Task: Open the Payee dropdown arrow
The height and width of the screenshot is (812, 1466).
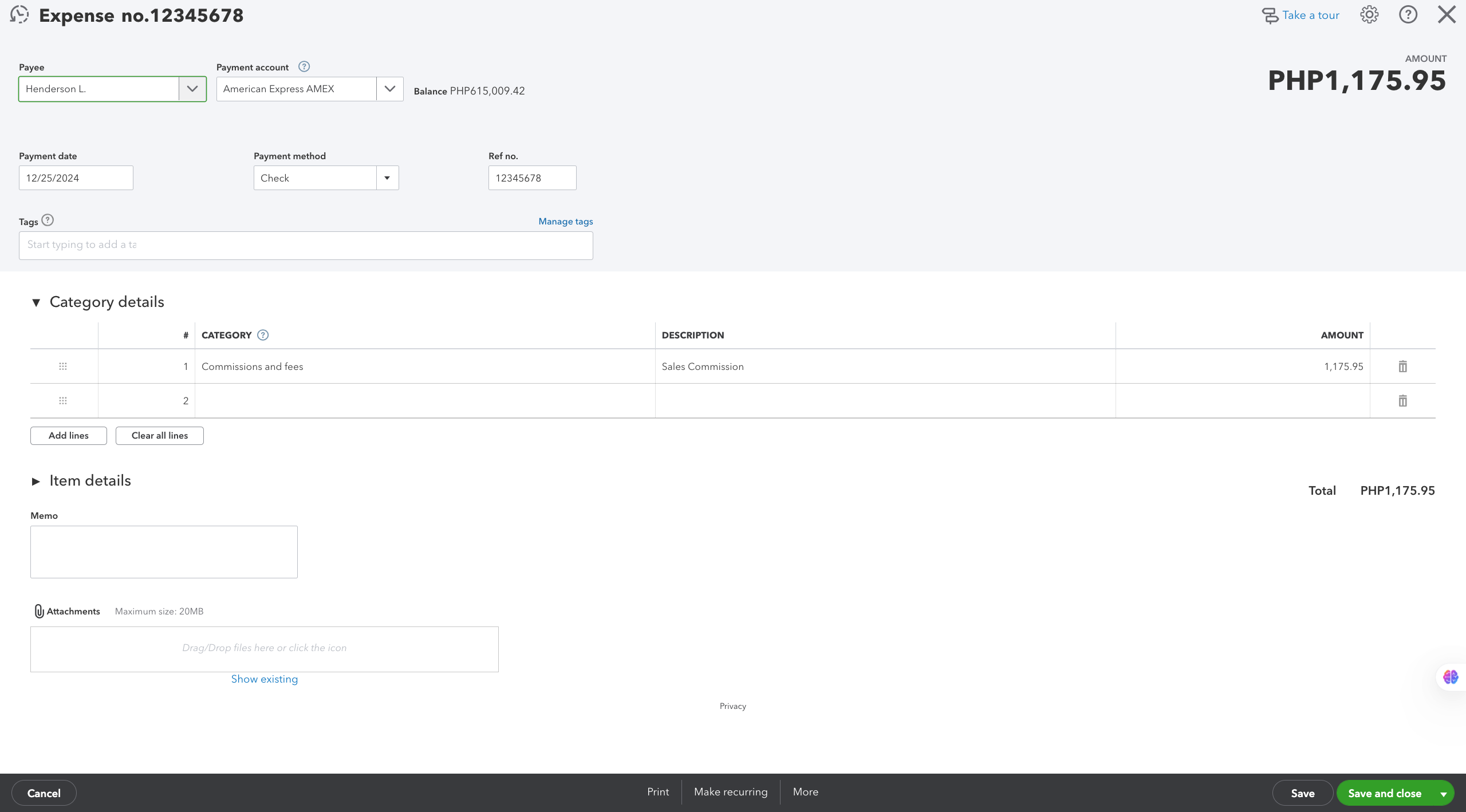Action: pos(192,89)
